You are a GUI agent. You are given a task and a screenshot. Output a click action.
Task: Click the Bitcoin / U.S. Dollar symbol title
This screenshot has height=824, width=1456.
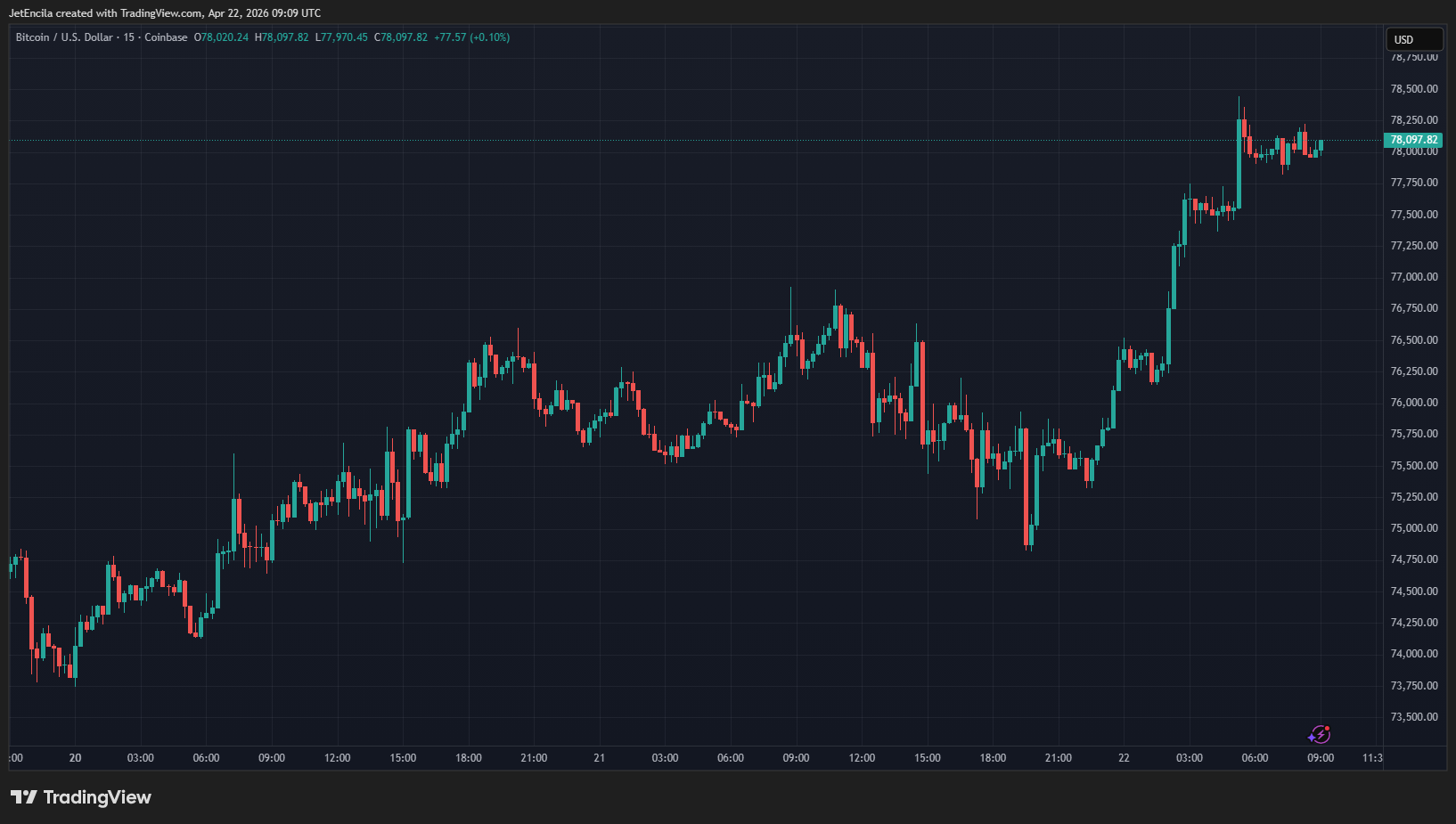[x=64, y=37]
